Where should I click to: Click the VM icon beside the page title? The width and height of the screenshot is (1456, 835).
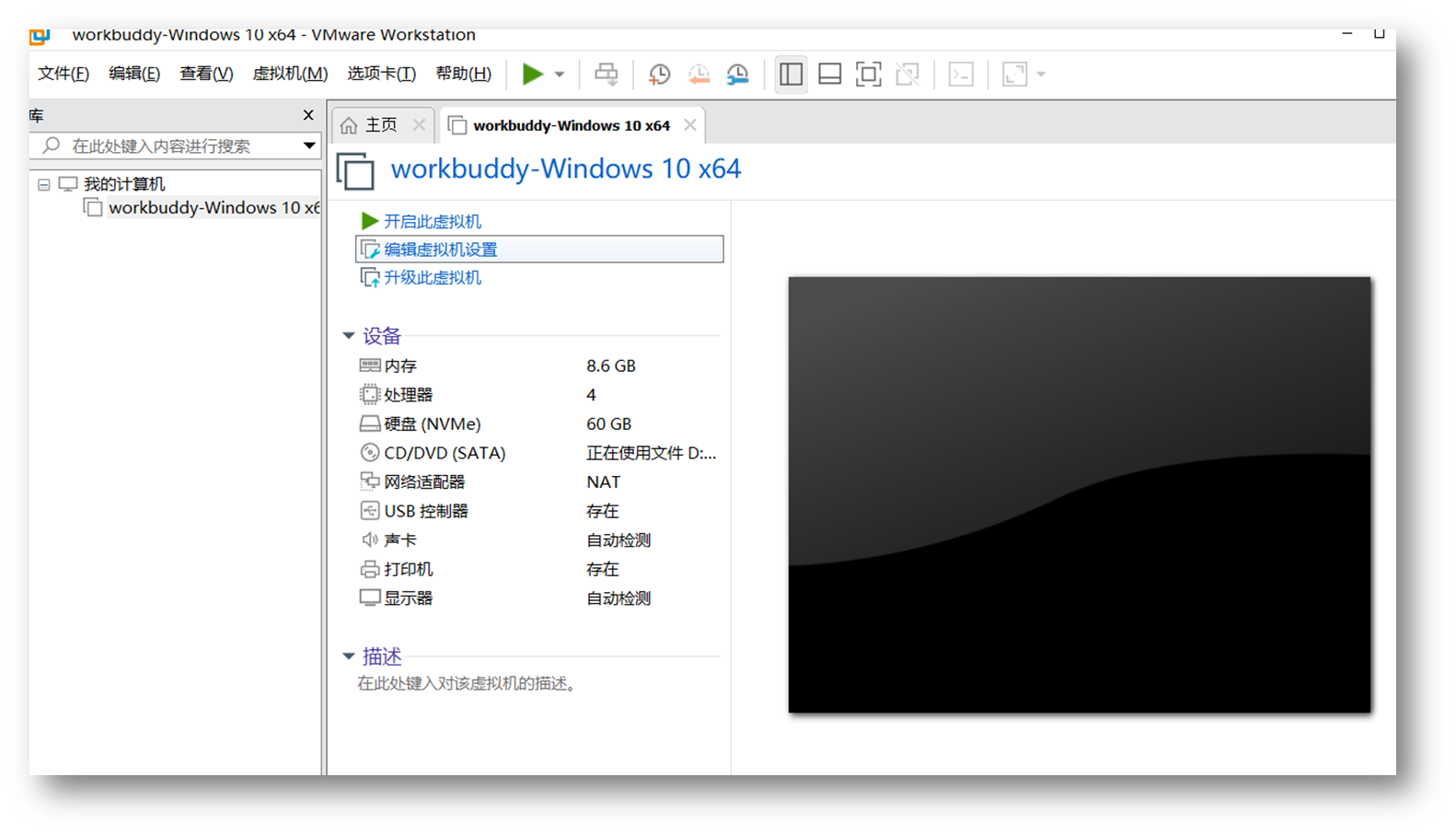pyautogui.click(x=356, y=172)
